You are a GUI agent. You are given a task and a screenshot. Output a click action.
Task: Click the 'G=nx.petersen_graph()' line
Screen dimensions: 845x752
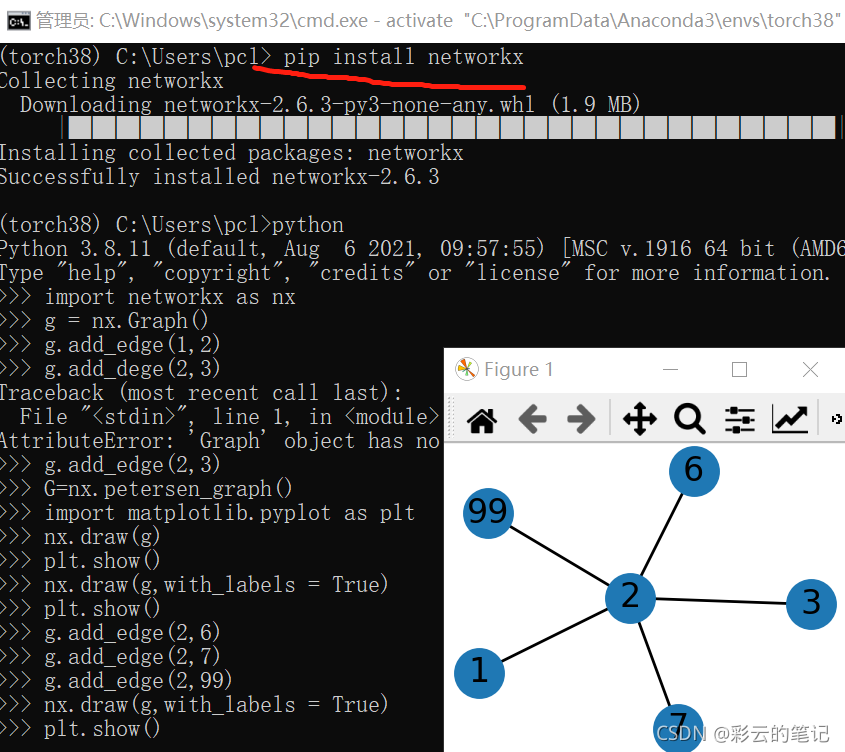pyautogui.click(x=168, y=489)
